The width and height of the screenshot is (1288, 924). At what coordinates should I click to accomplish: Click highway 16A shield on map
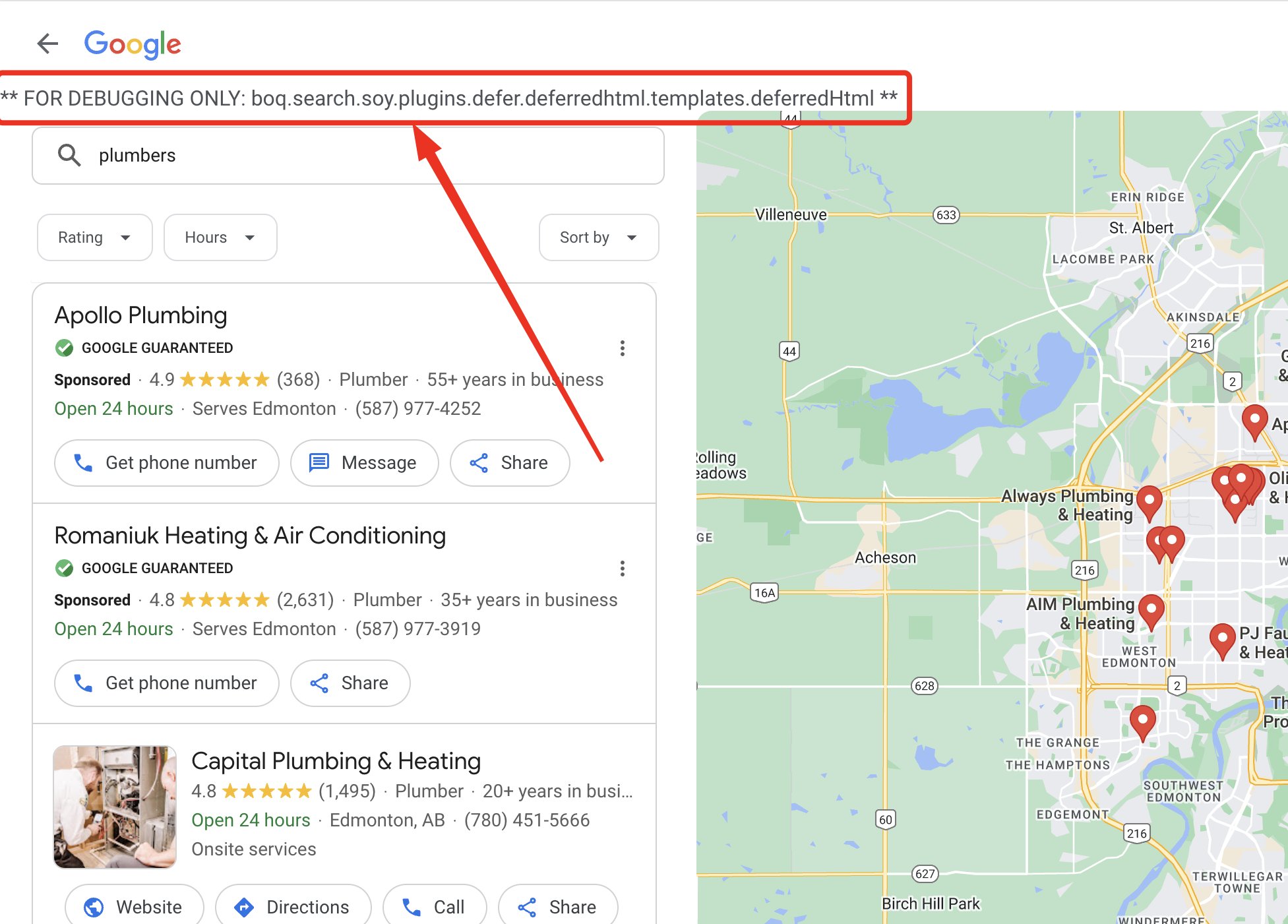pyautogui.click(x=764, y=592)
